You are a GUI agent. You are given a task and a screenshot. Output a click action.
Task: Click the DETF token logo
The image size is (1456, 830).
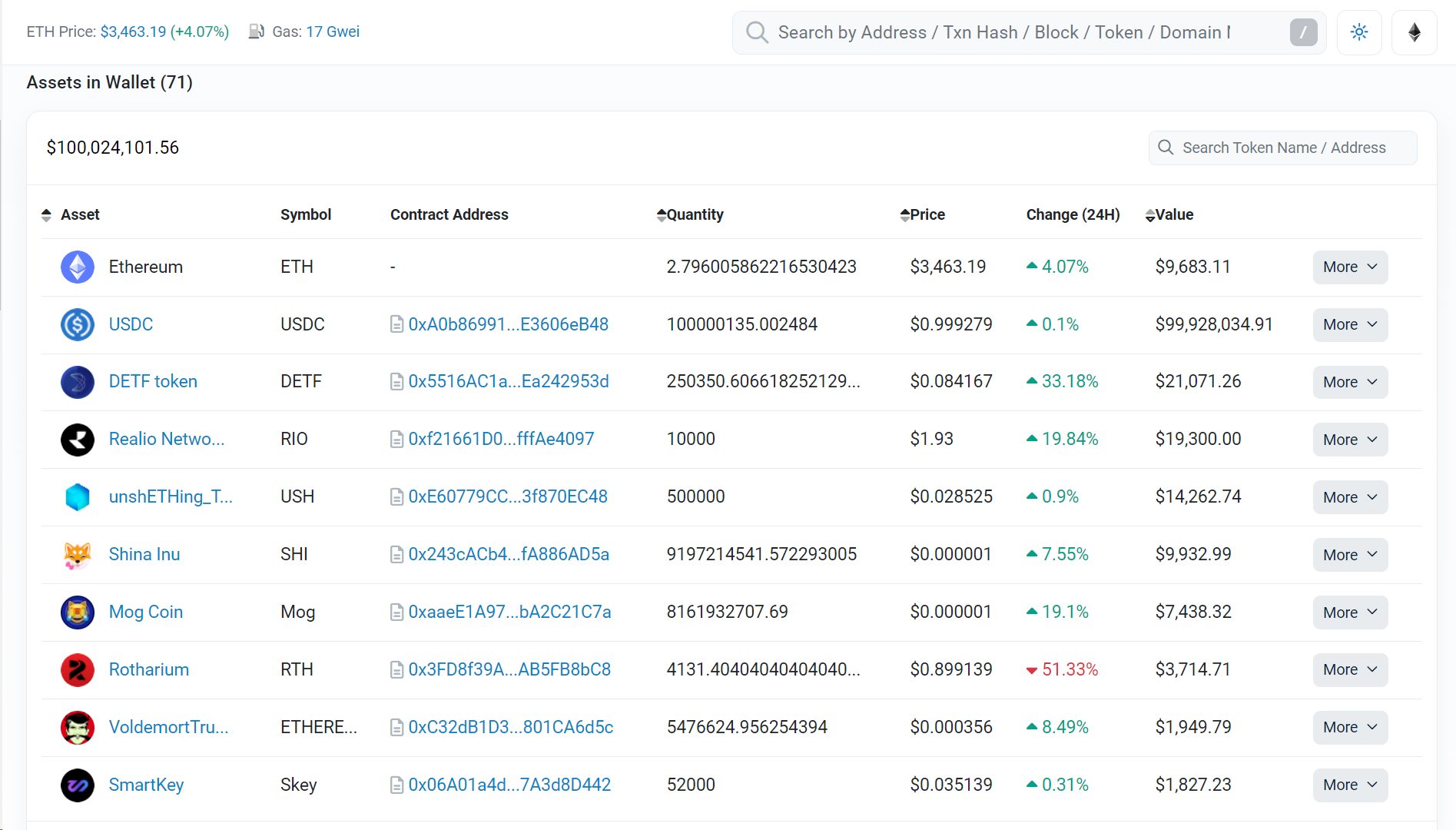point(78,382)
